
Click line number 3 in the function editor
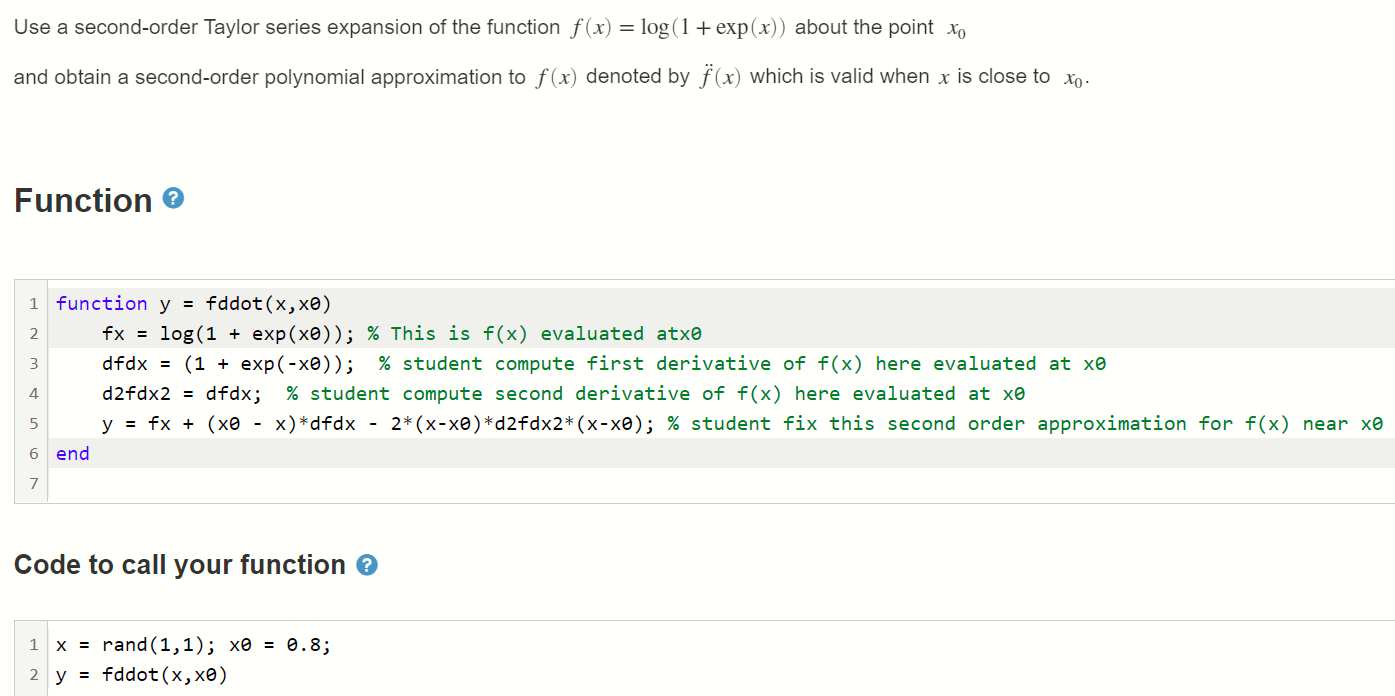(33, 363)
